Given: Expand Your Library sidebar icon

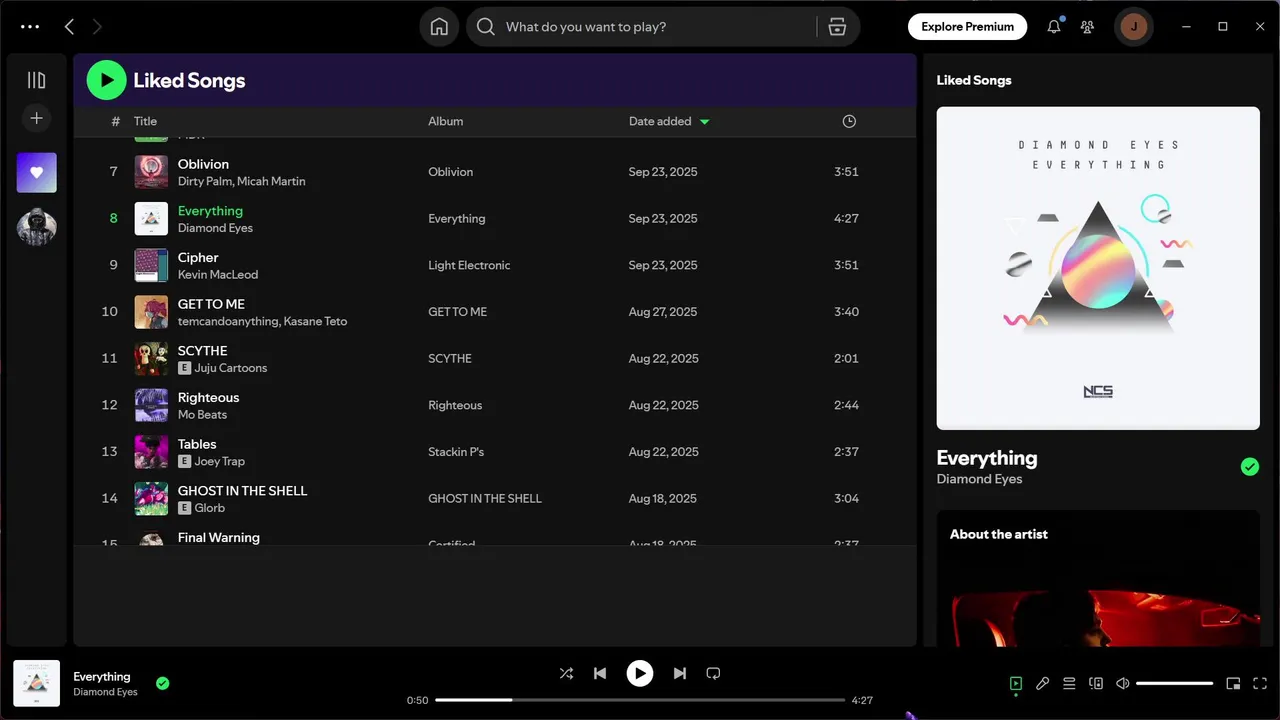Looking at the screenshot, I should click(x=37, y=80).
